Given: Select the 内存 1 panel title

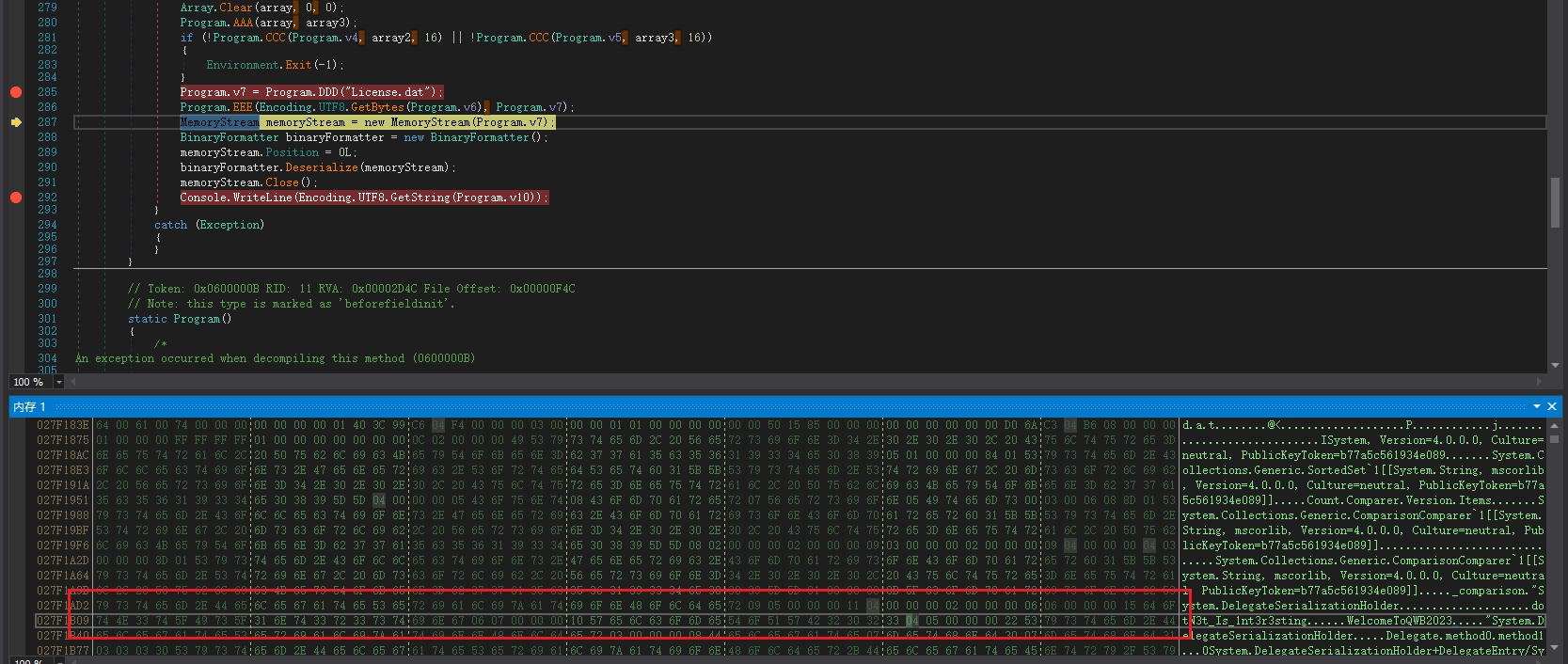Looking at the screenshot, I should click(29, 406).
